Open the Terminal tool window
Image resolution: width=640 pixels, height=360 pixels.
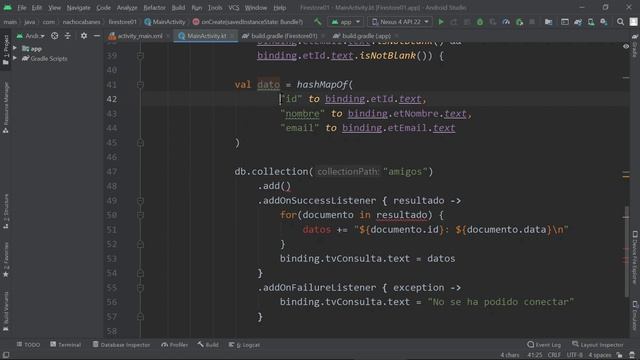65,345
